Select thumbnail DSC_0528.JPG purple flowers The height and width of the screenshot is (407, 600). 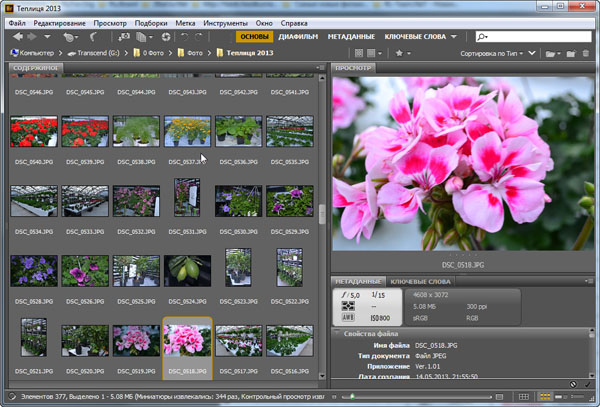tap(34, 271)
